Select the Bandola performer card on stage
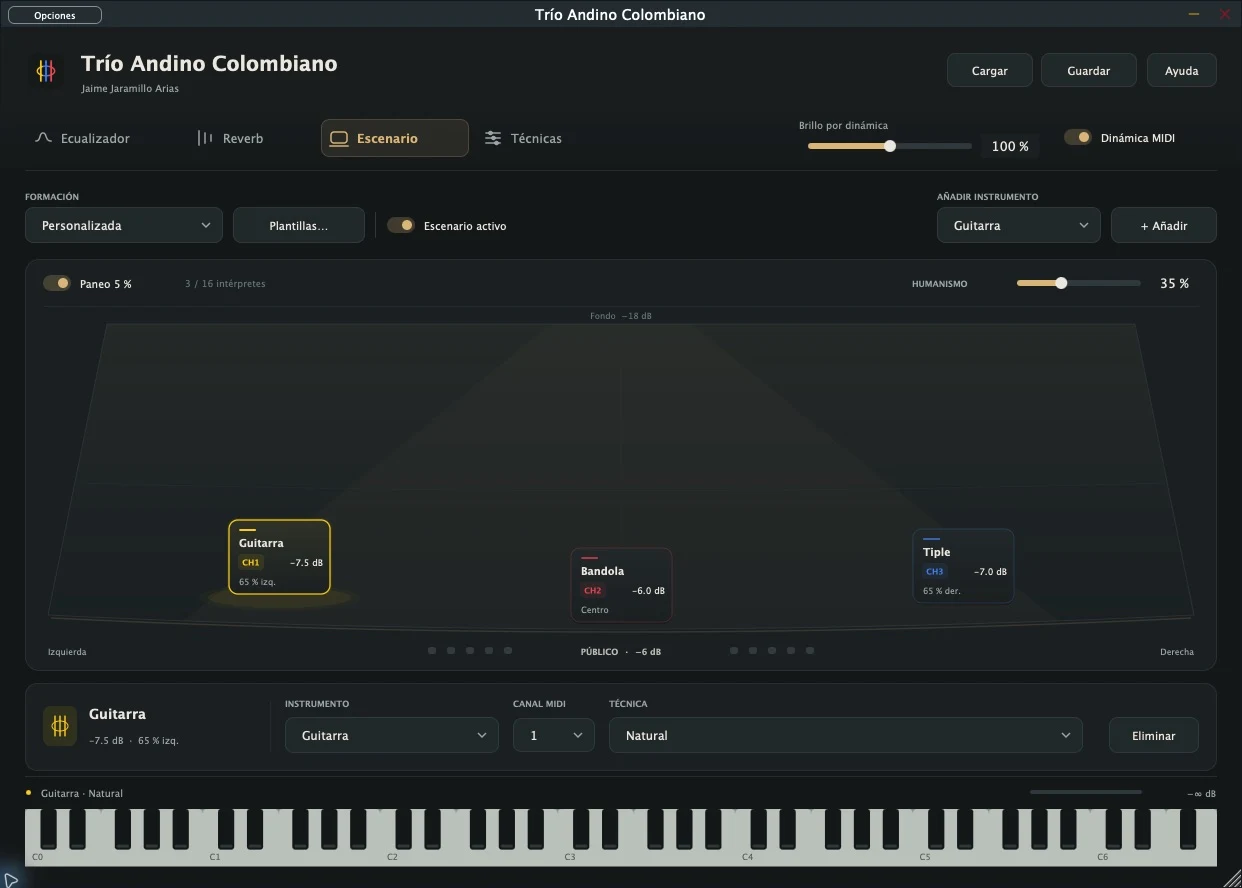Image resolution: width=1242 pixels, height=888 pixels. click(621, 585)
